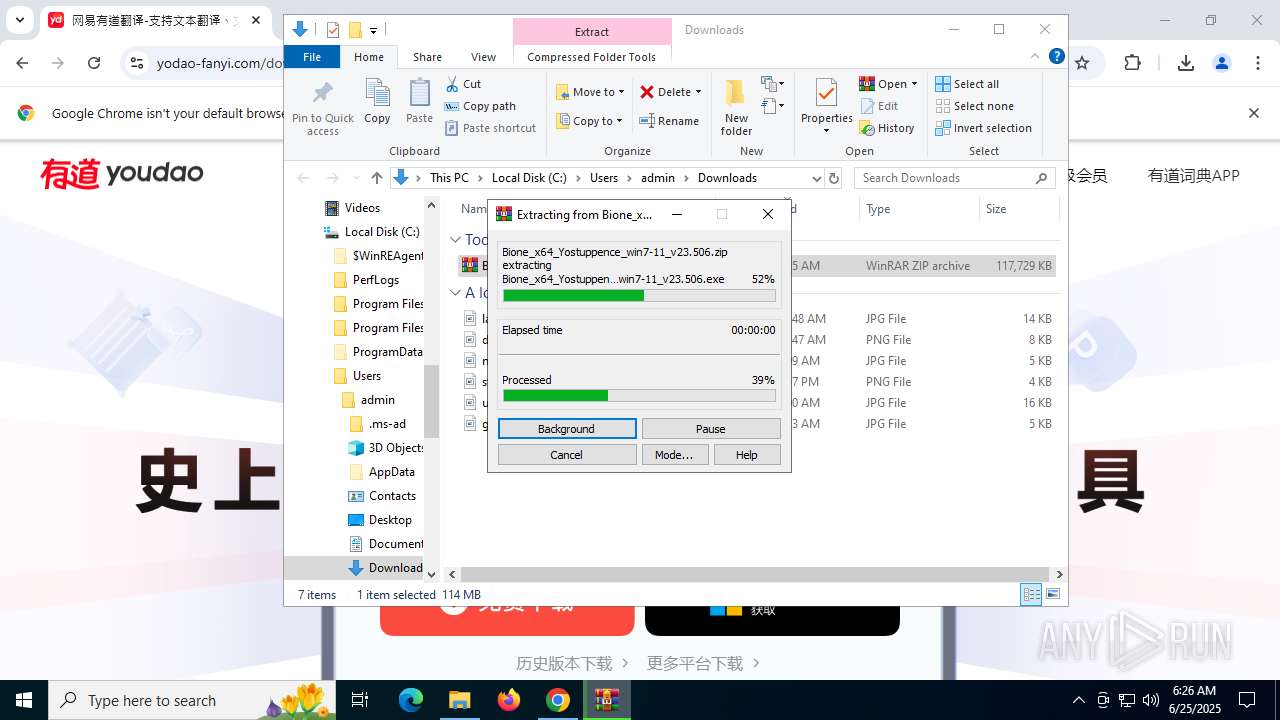Click the Copy icon in the Clipboard group
1280x720 pixels.
point(377,94)
